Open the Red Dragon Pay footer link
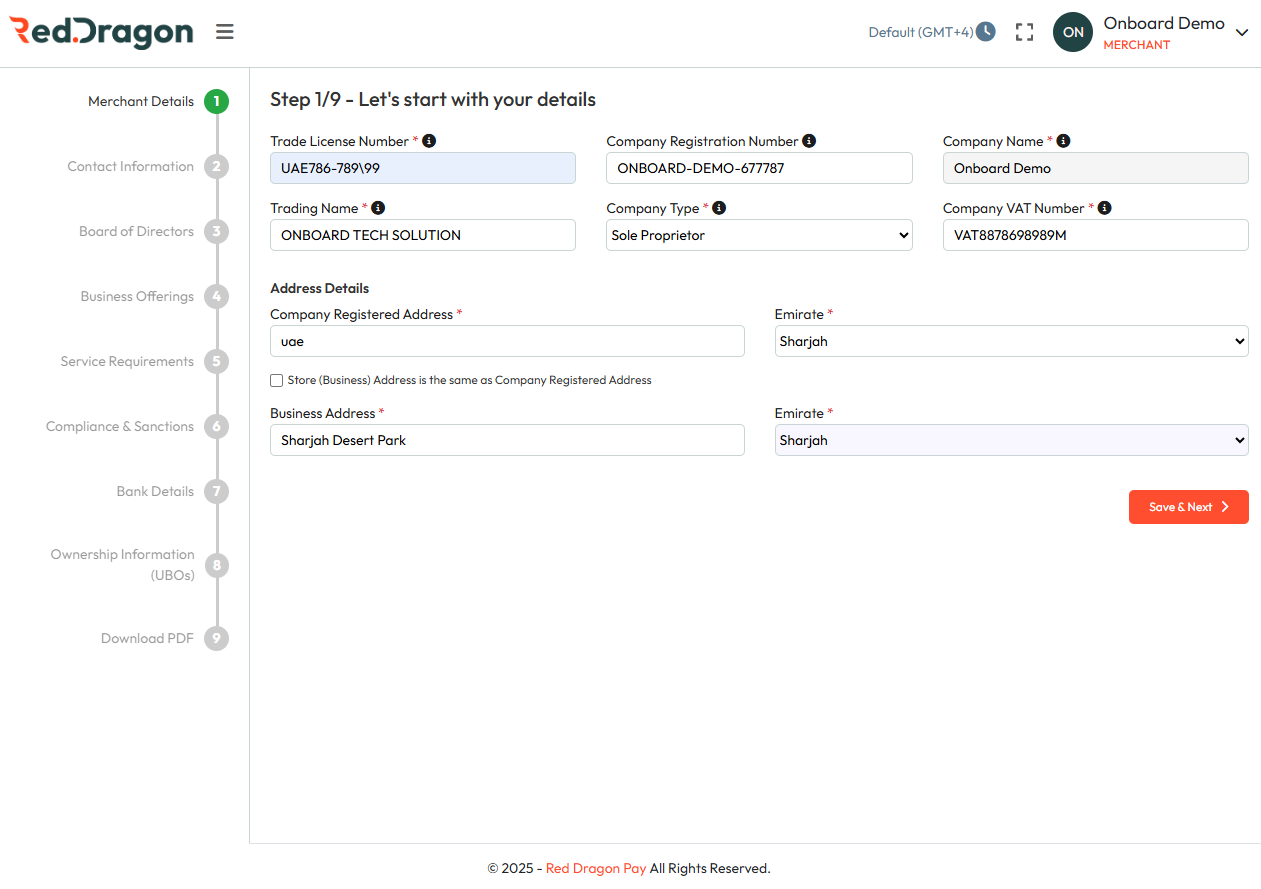The height and width of the screenshot is (889, 1261). [596, 868]
